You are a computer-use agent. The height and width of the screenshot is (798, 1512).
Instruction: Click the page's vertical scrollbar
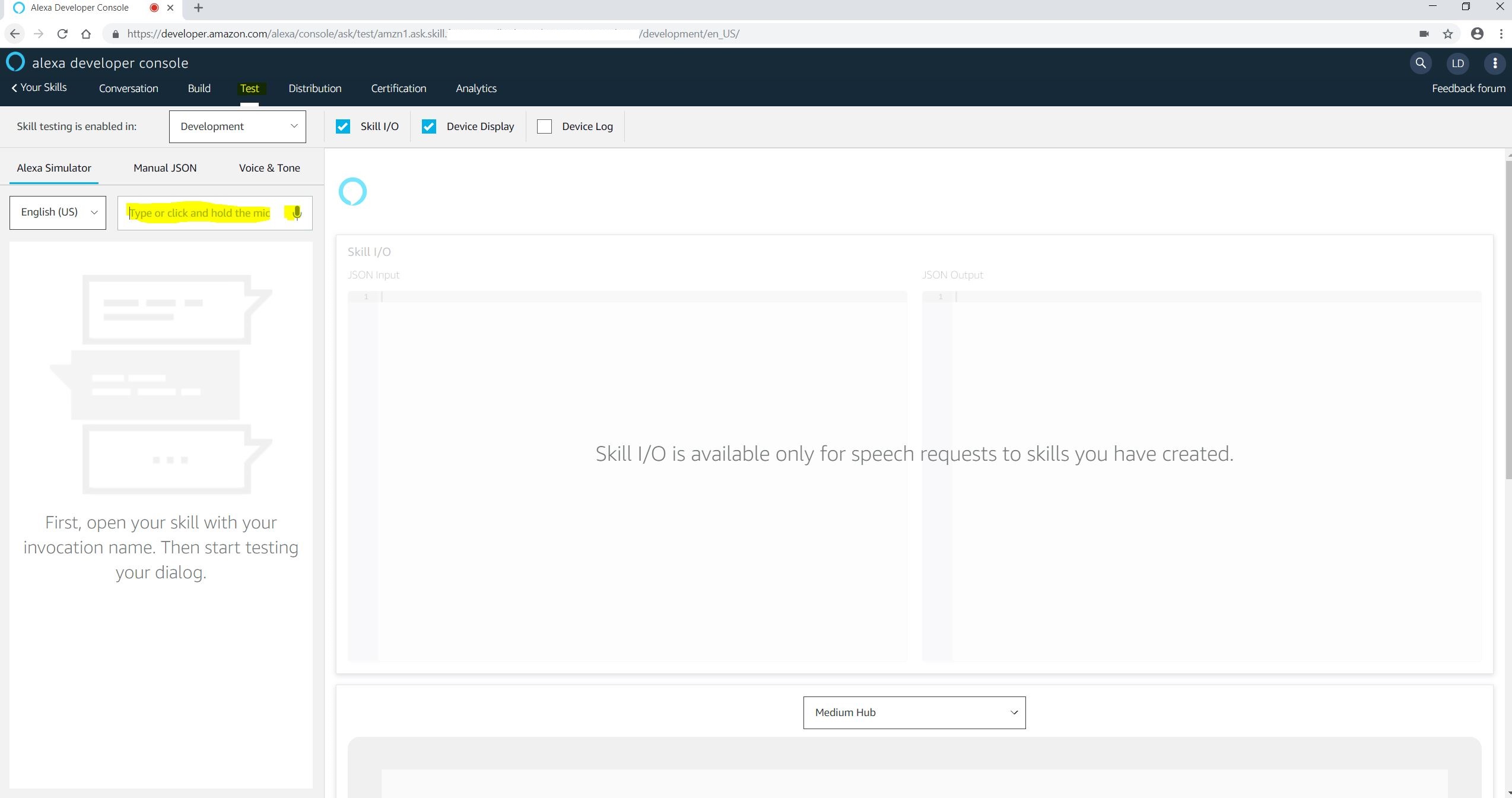pos(1508,321)
